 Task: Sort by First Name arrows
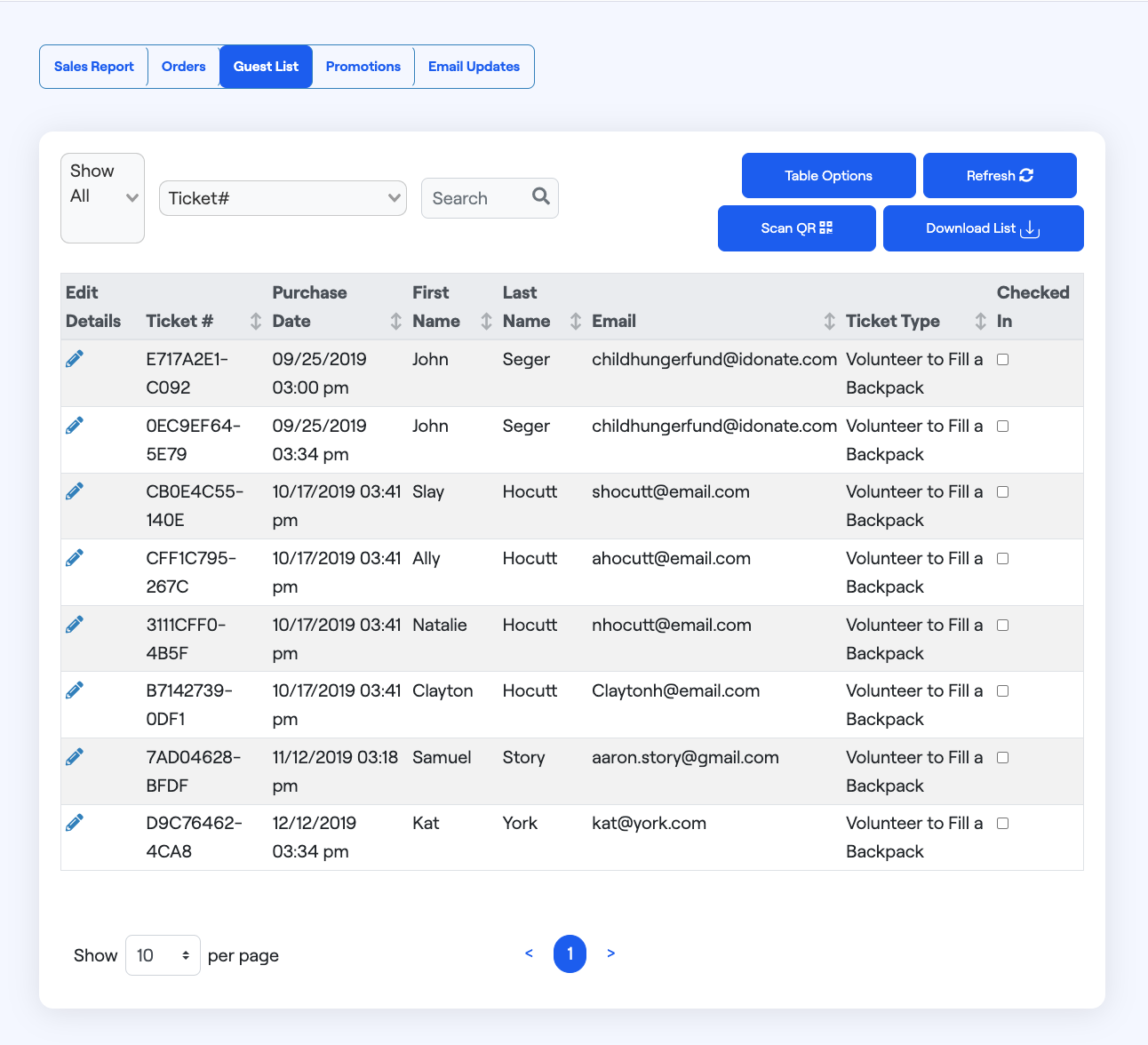point(486,321)
